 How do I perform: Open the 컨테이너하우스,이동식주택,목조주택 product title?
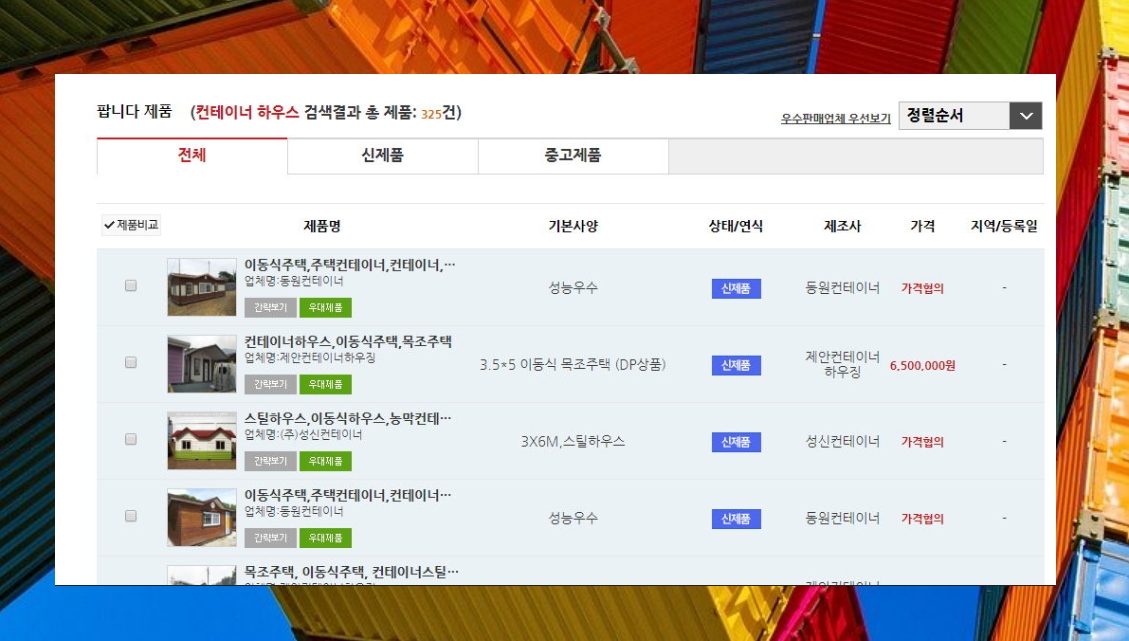click(348, 341)
